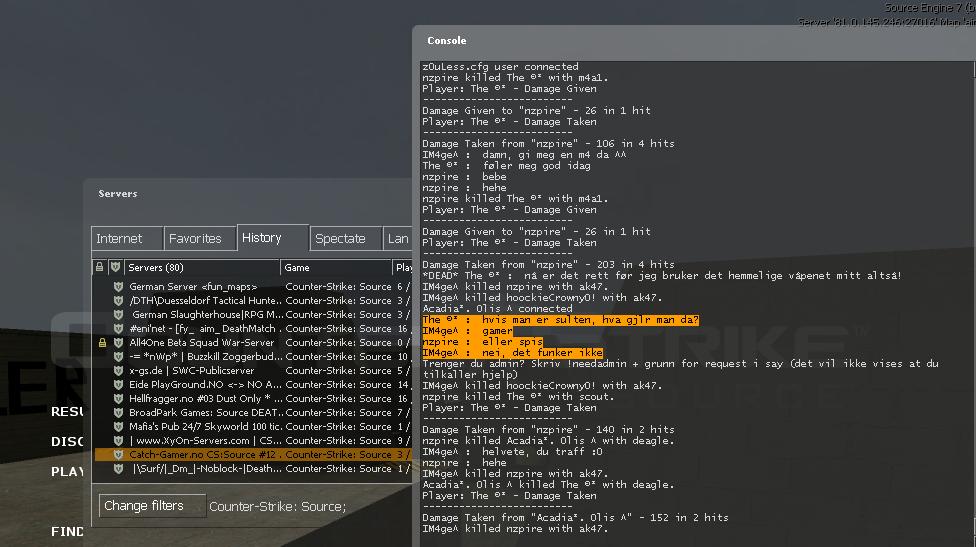The image size is (976, 547).
Task: Select server BroadPark Games: Source DEAT
Action: coord(252,413)
